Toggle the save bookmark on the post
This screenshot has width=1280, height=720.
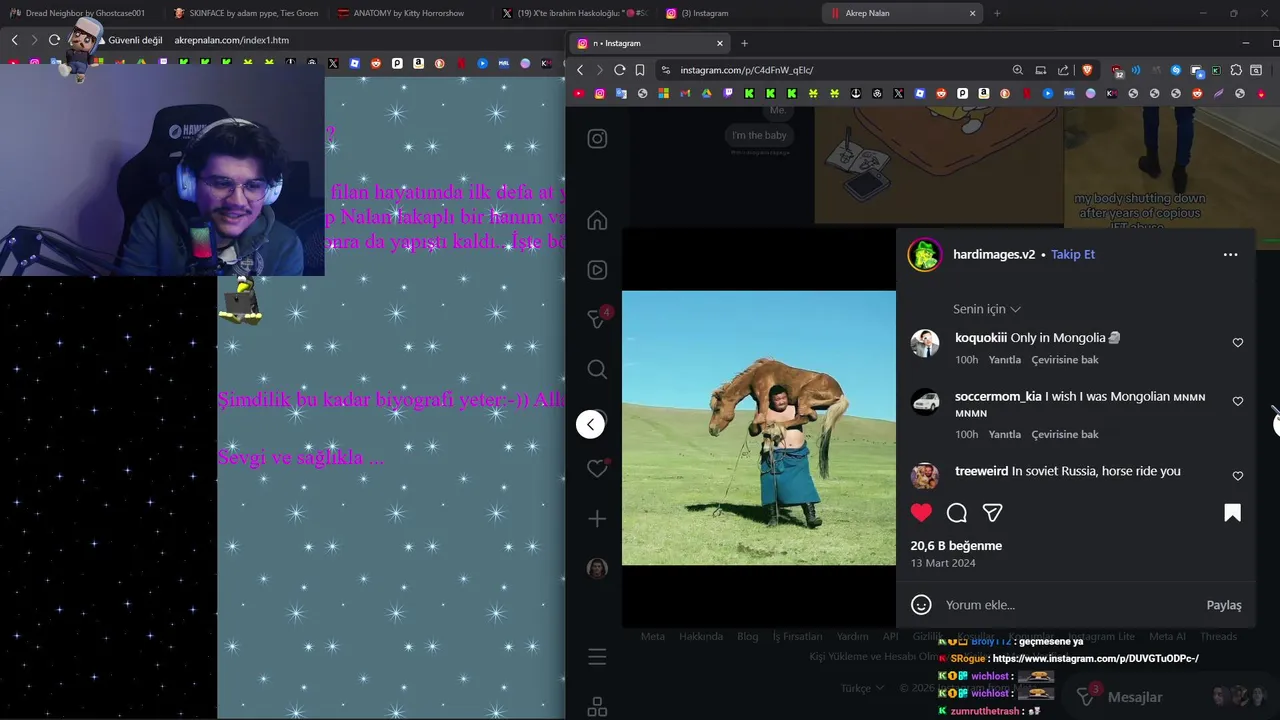point(1232,513)
